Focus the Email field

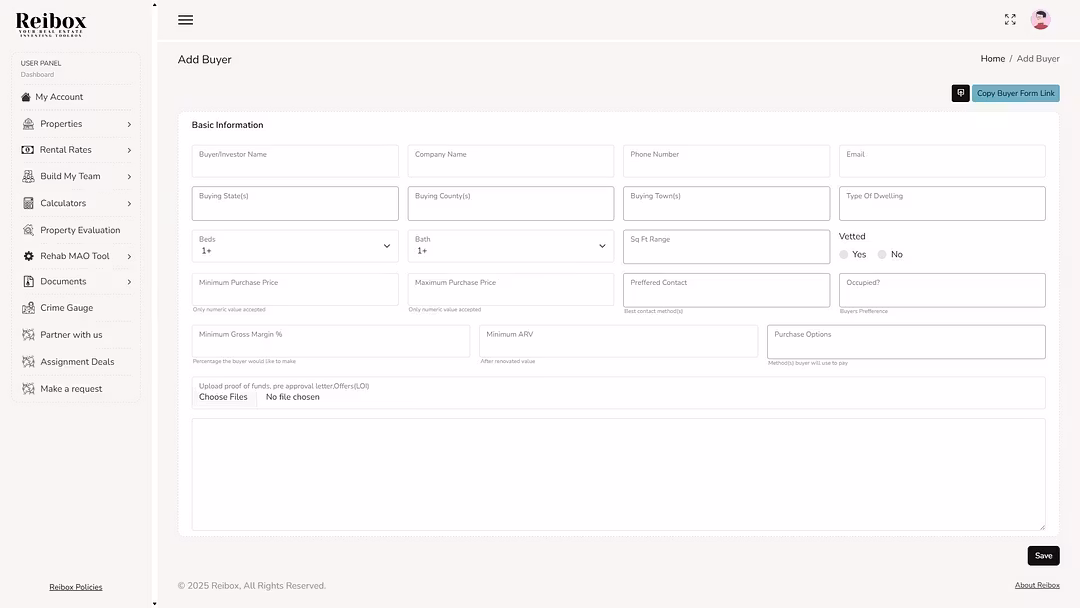(942, 161)
